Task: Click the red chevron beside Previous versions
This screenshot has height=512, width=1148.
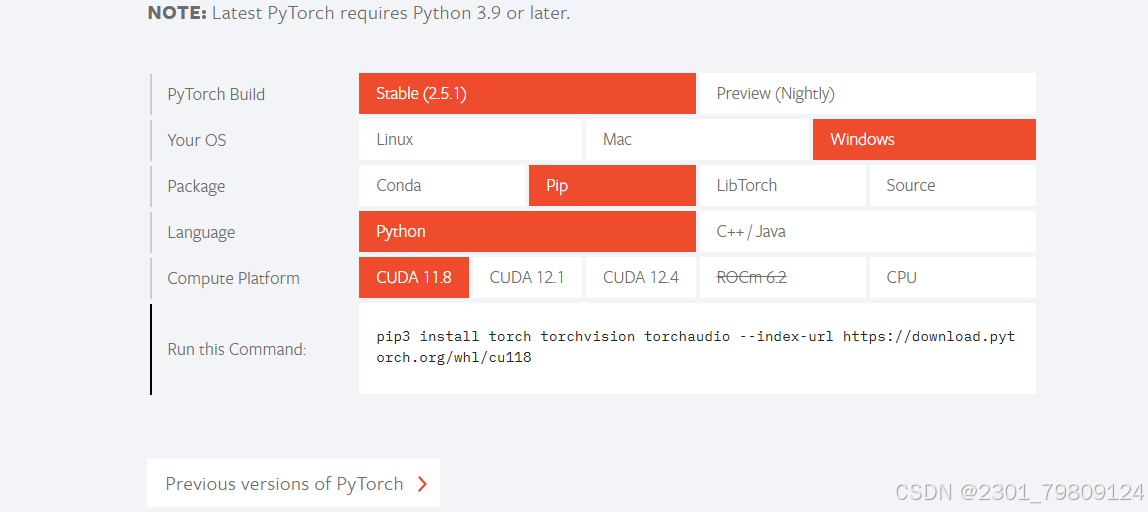Action: 422,483
